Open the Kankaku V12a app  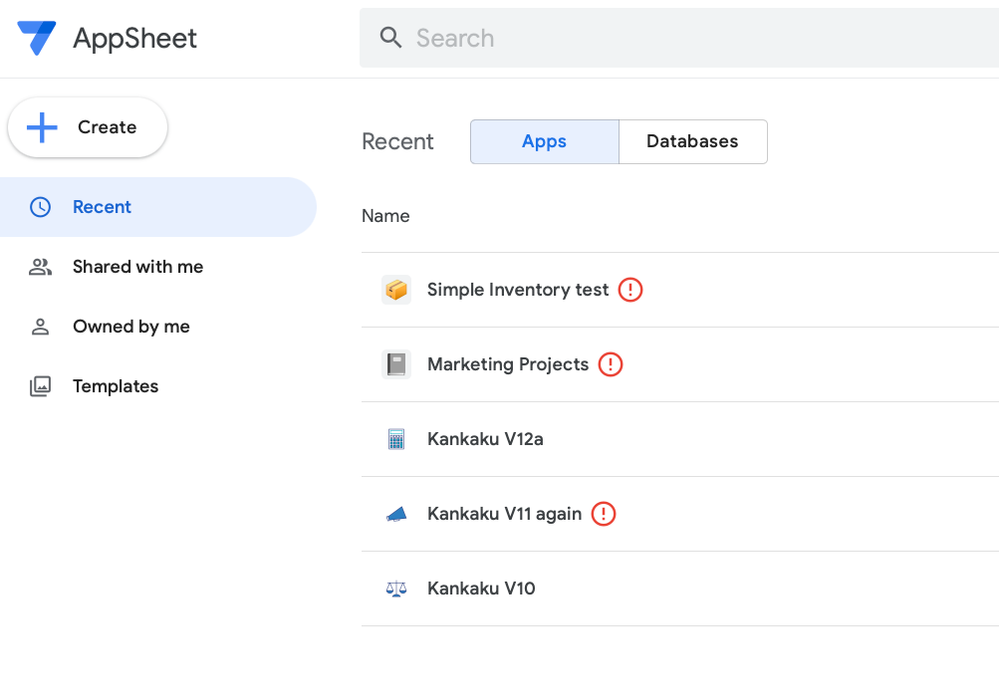(485, 439)
